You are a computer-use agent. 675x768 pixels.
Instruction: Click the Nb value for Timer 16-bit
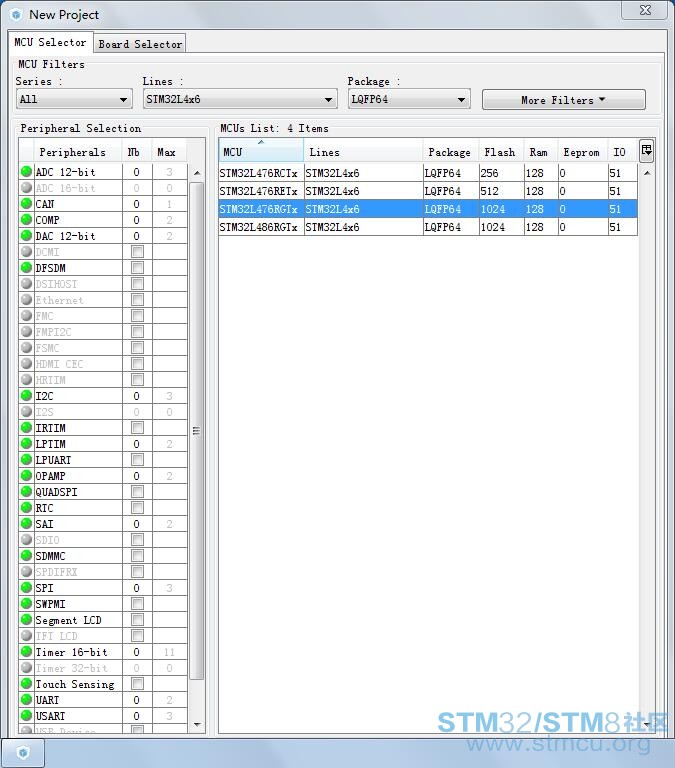(x=137, y=652)
